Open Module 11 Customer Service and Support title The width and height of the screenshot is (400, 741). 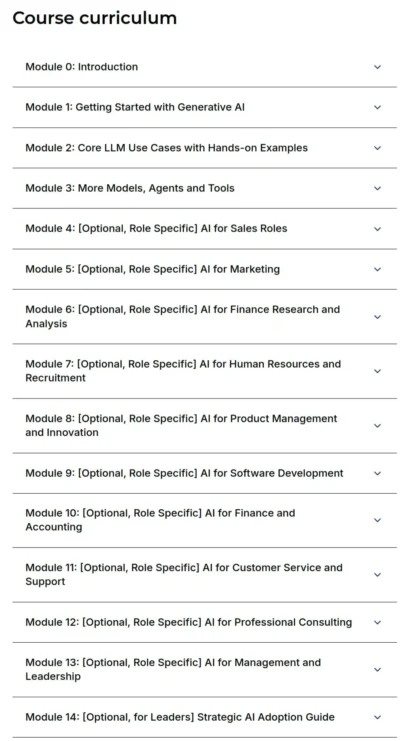(x=184, y=574)
